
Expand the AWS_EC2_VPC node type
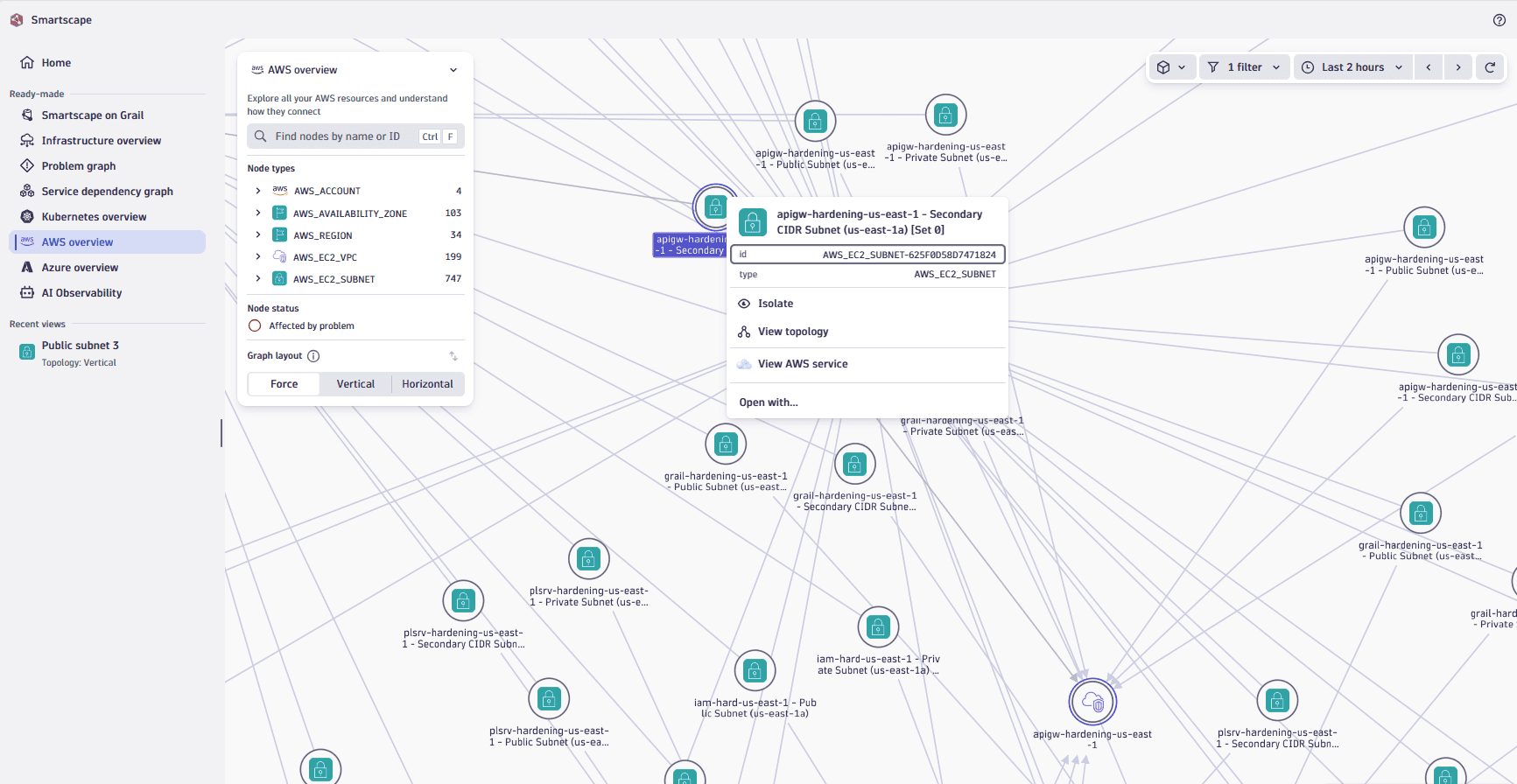click(x=258, y=256)
